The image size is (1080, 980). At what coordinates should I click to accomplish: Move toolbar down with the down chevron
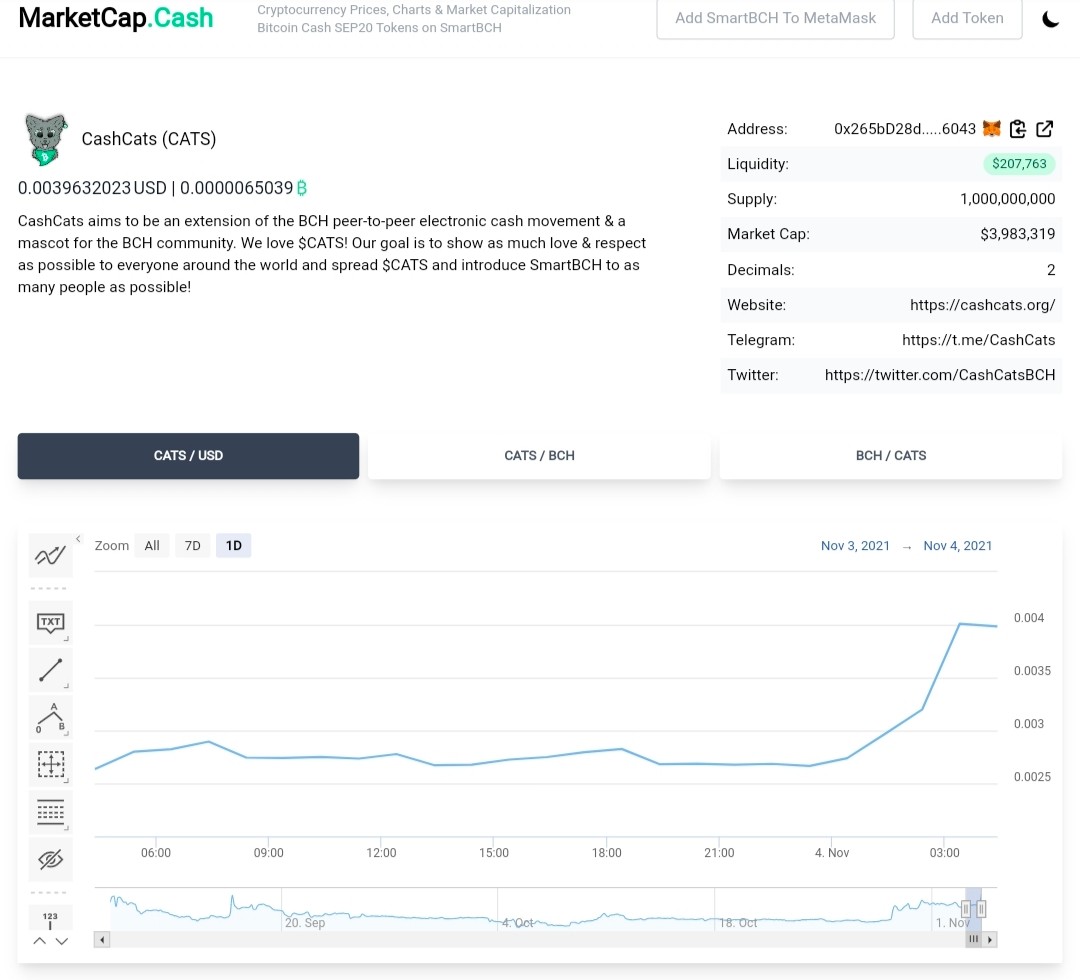[x=62, y=941]
